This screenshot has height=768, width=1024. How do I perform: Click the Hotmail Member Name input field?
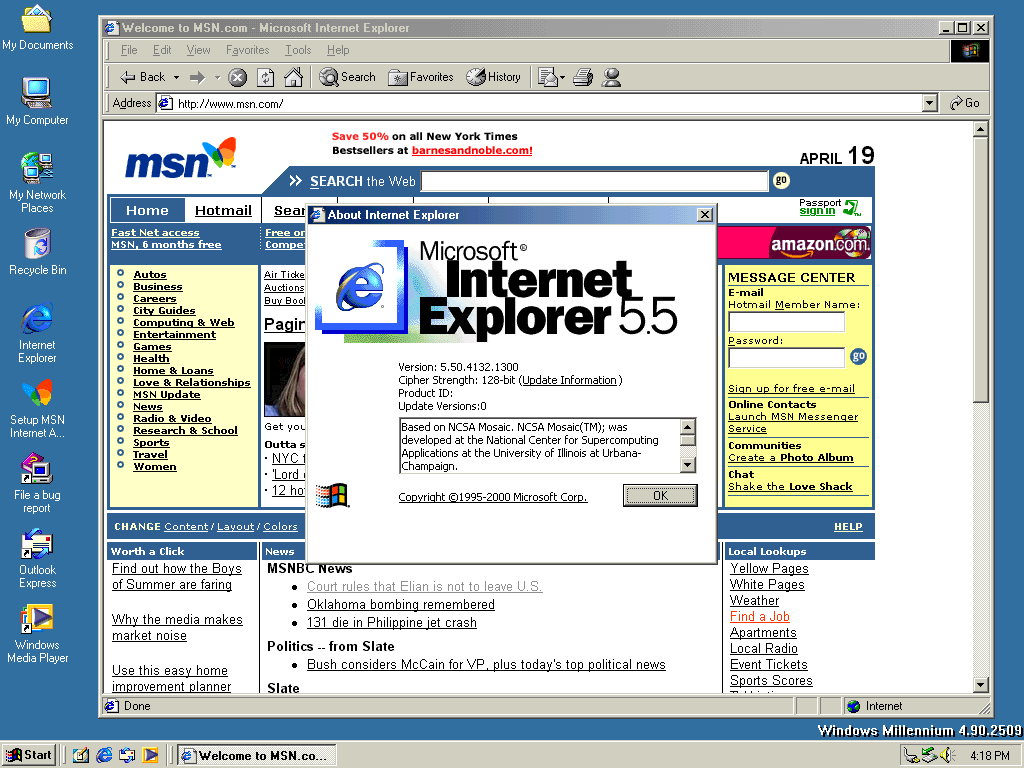coord(786,322)
